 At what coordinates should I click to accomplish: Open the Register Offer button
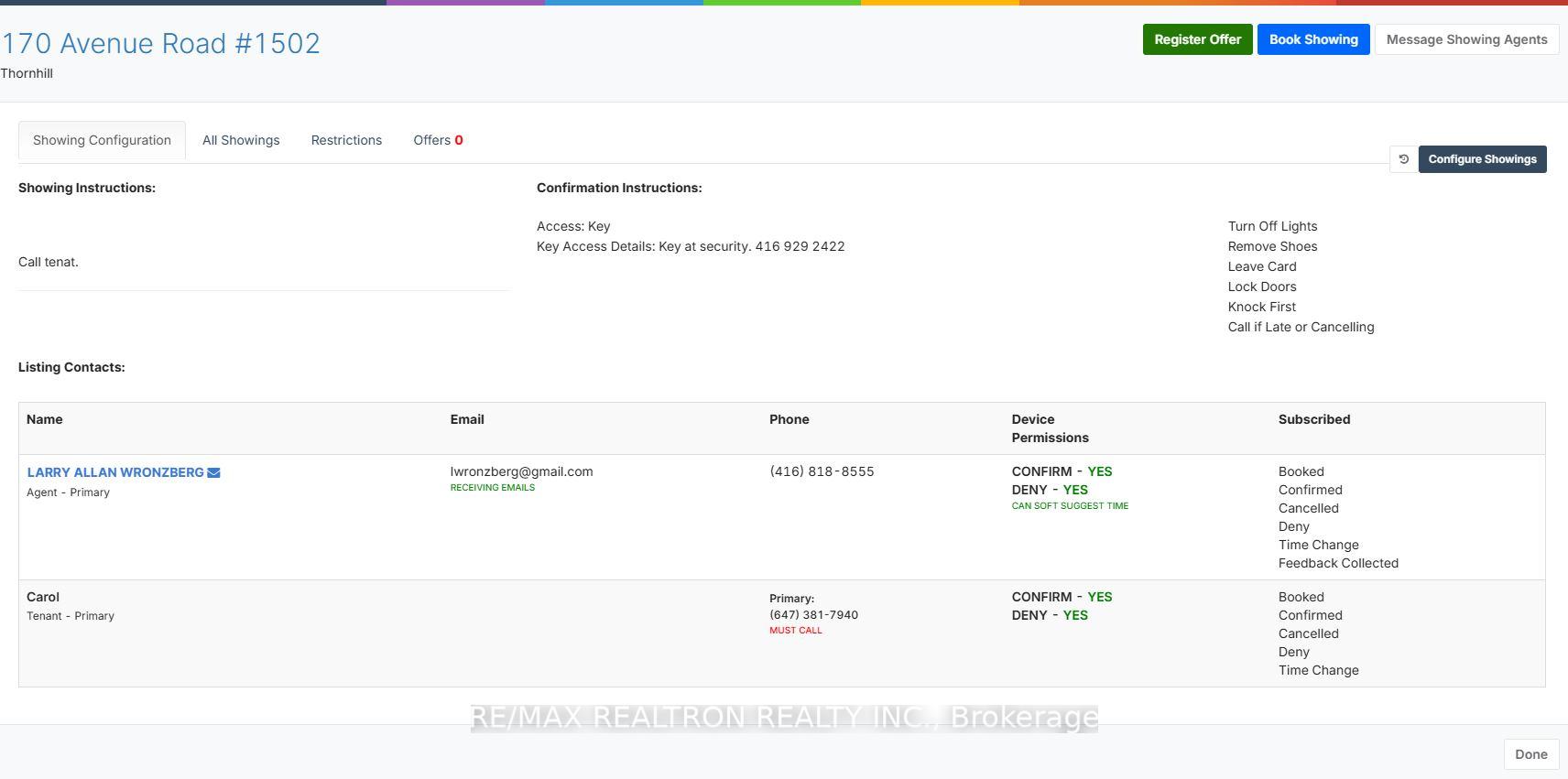[x=1197, y=39]
